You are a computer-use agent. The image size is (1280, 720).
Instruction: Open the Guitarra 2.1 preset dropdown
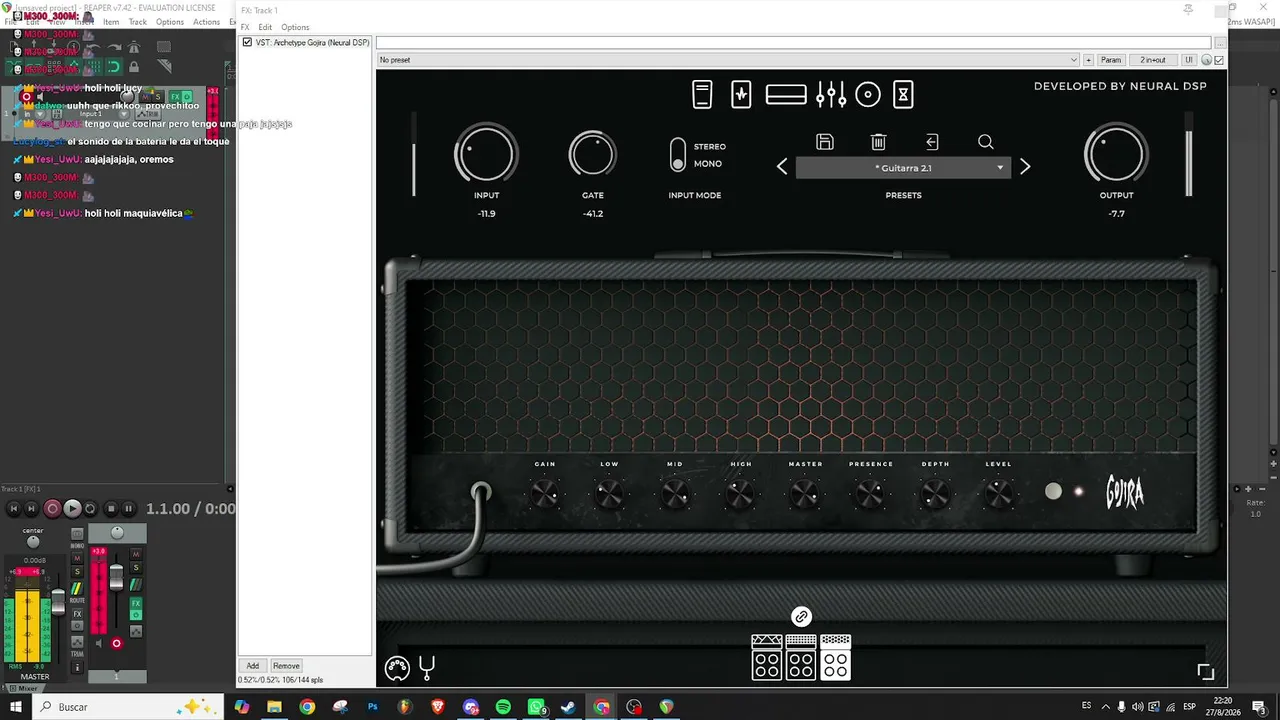(x=903, y=168)
